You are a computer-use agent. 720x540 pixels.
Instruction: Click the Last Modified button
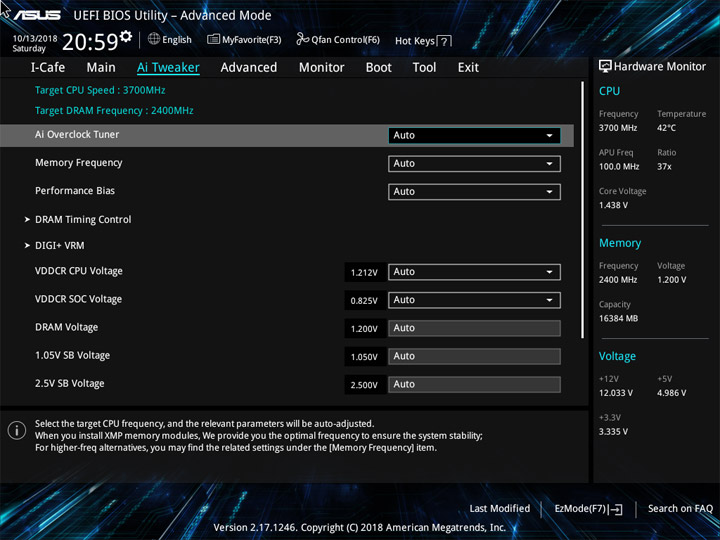(500, 509)
